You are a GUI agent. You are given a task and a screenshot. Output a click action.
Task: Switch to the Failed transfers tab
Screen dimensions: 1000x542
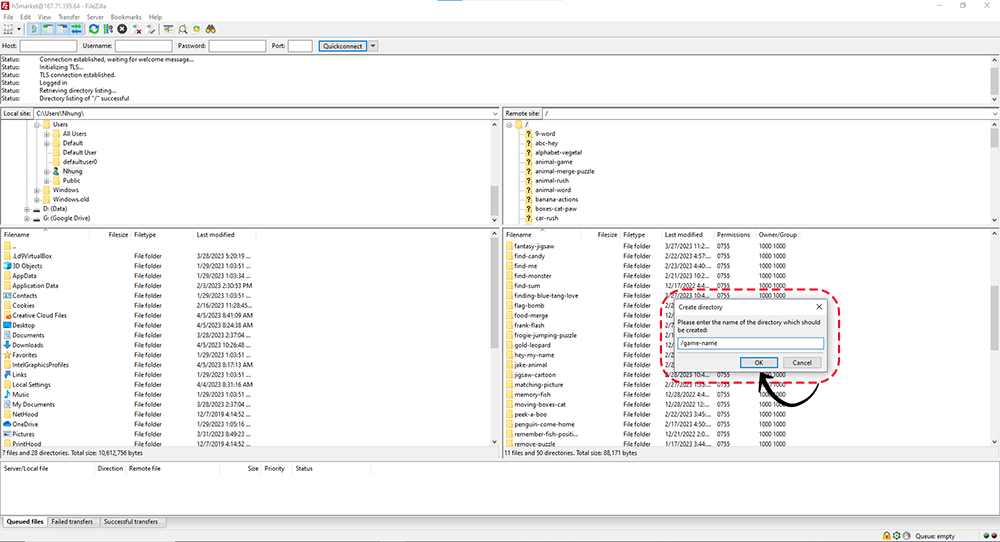tap(74, 522)
